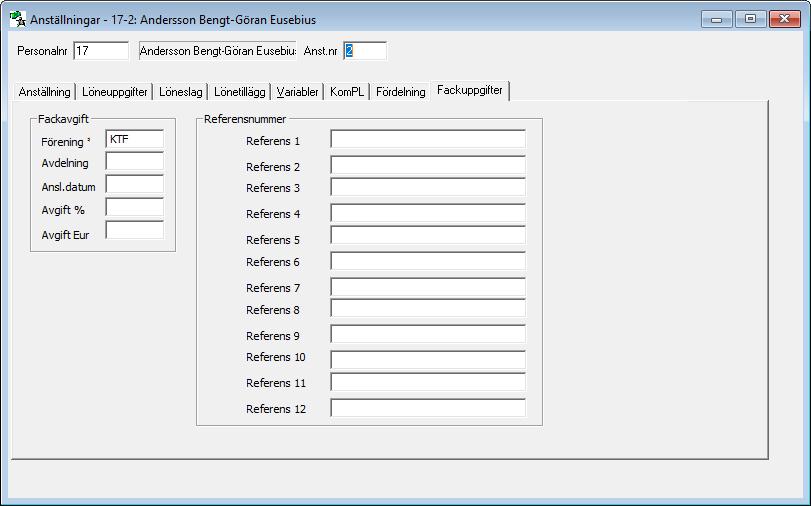Click the Förening field with KTF
Viewport: 811px width, 506px height.
click(134, 139)
